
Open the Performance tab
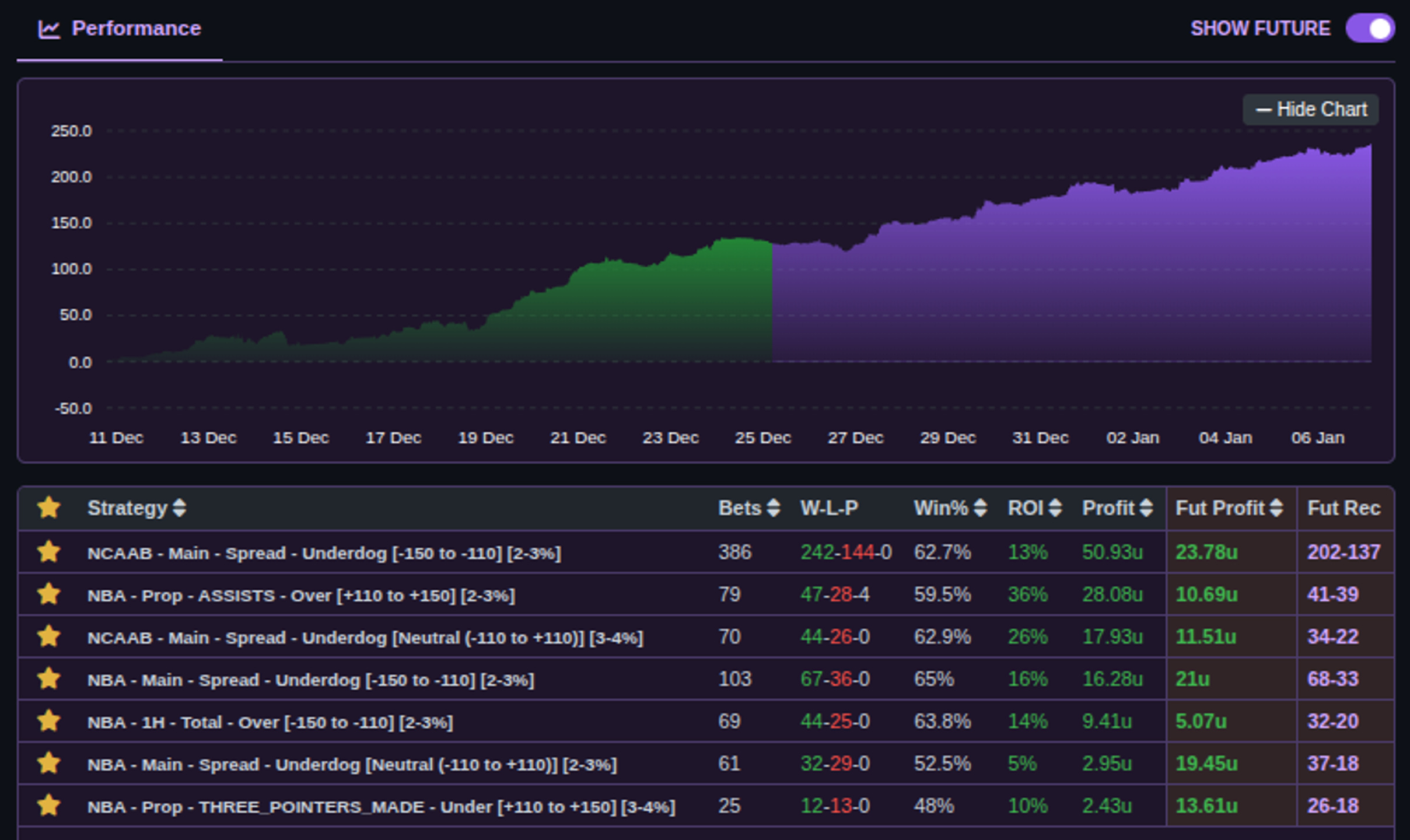[120, 29]
